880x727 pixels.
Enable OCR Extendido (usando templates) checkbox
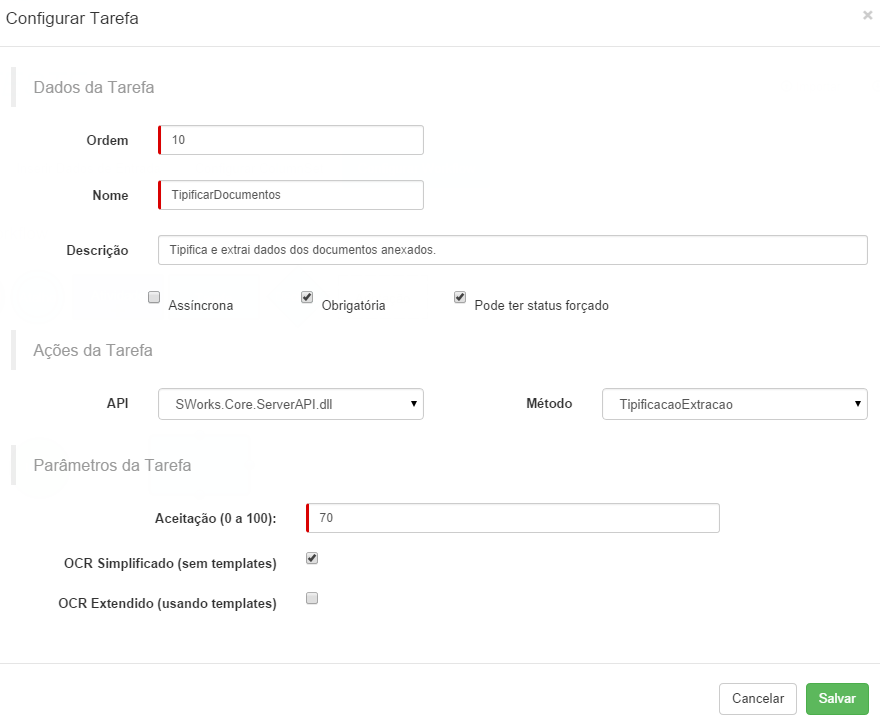[x=312, y=598]
